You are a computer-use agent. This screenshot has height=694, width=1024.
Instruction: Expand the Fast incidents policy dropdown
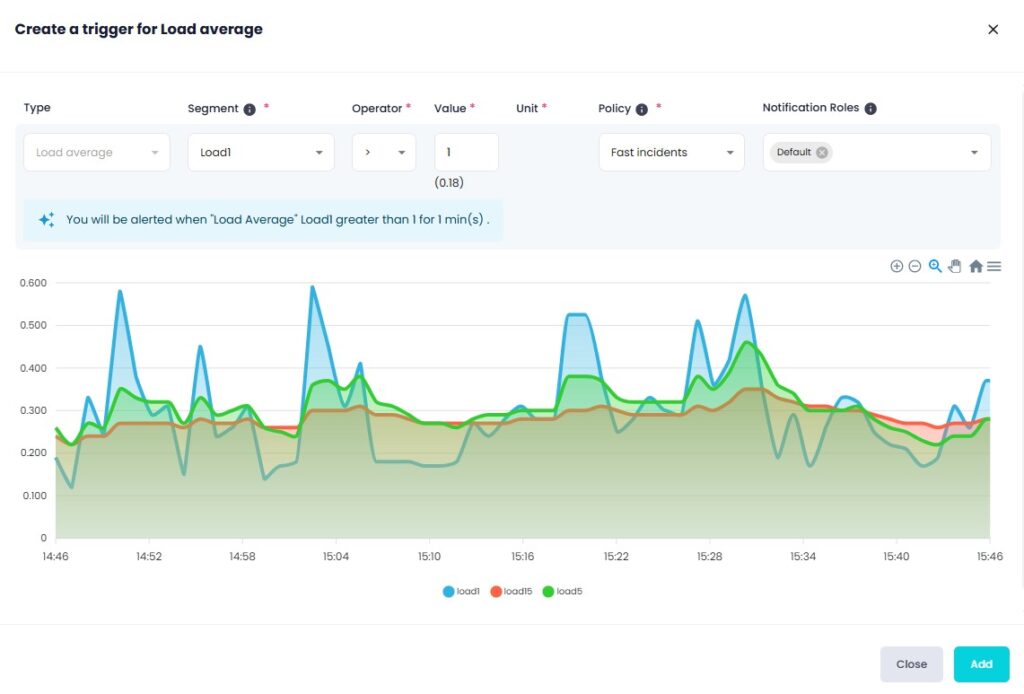coord(671,152)
